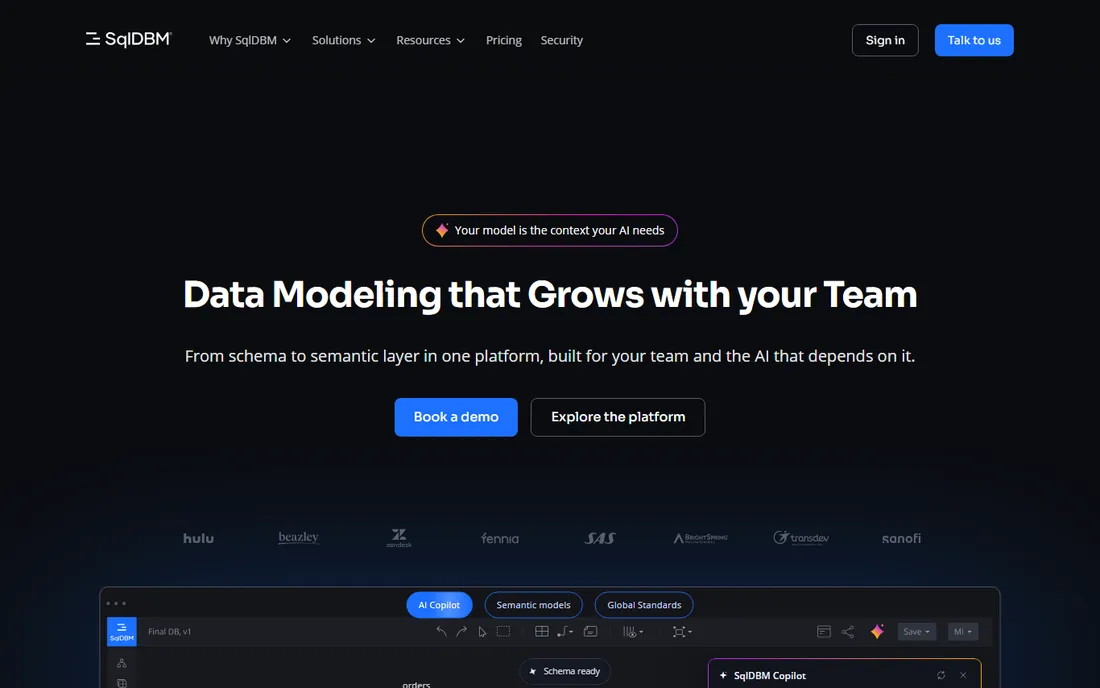This screenshot has width=1100, height=688.
Task: Switch to the Semantic models tab
Action: (x=533, y=605)
